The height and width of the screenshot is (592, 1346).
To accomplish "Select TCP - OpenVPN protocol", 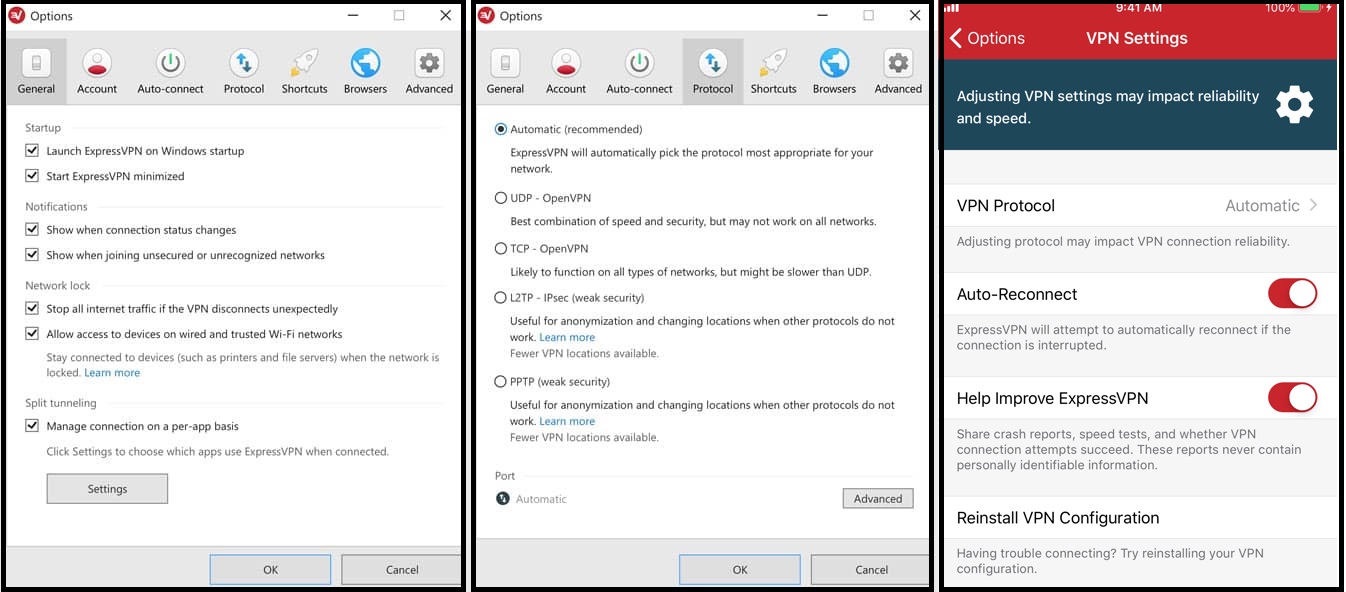I will [x=501, y=248].
